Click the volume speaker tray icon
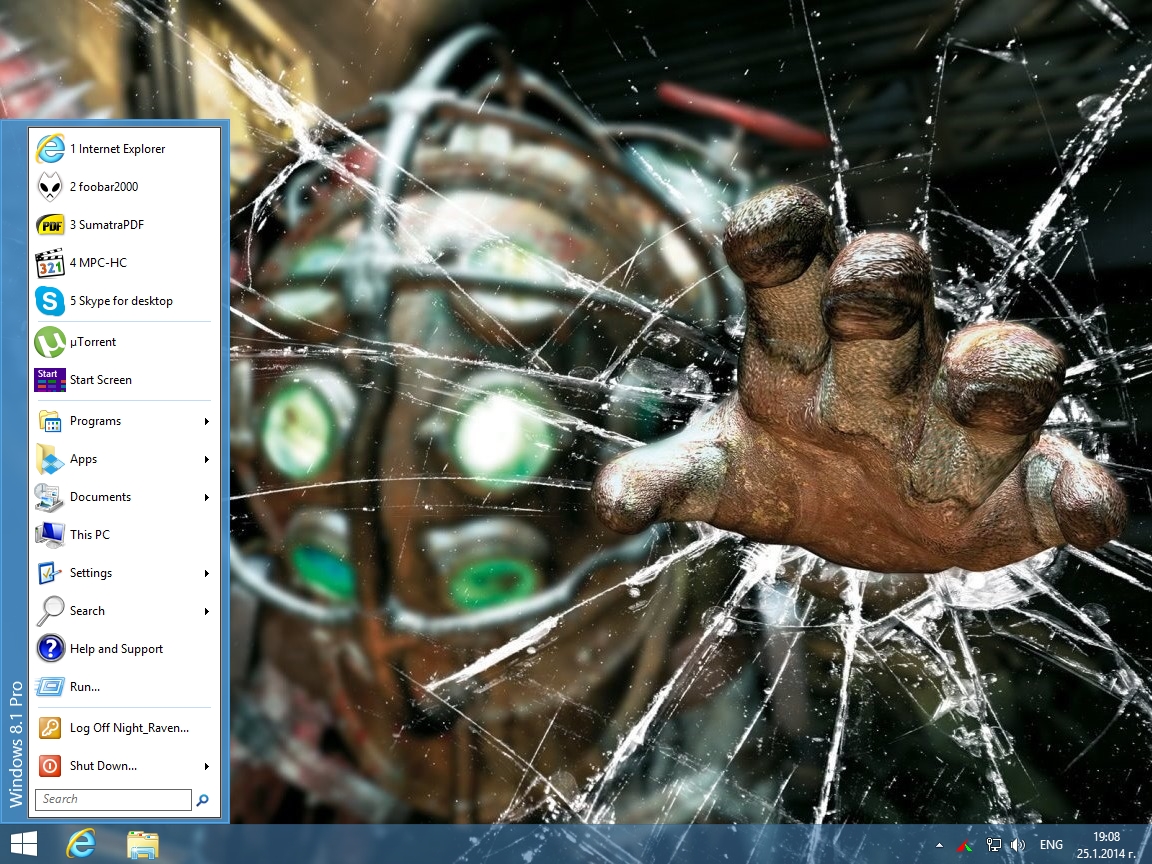 (1018, 846)
